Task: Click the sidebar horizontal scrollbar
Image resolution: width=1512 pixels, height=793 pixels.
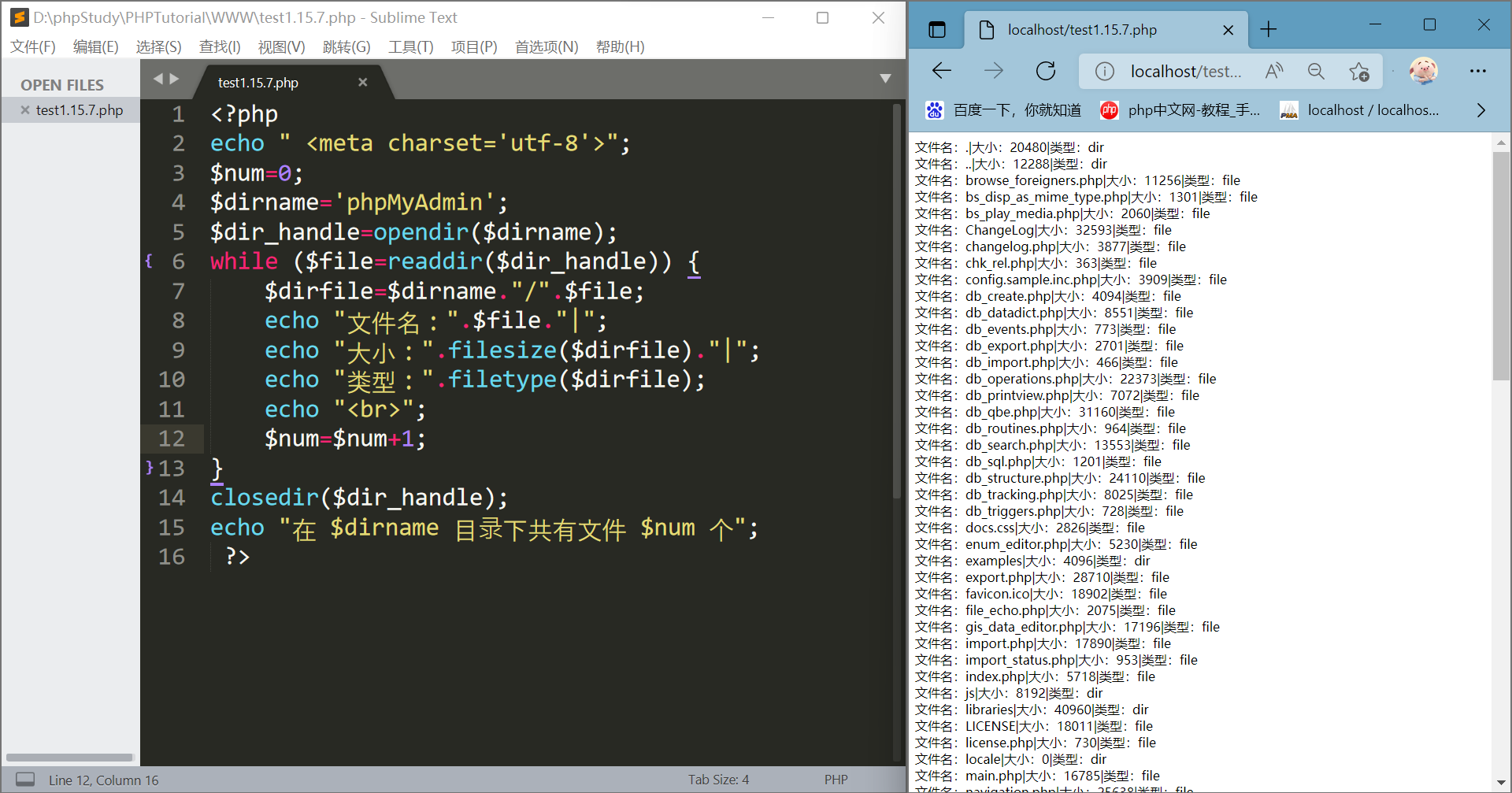Action: 69,758
